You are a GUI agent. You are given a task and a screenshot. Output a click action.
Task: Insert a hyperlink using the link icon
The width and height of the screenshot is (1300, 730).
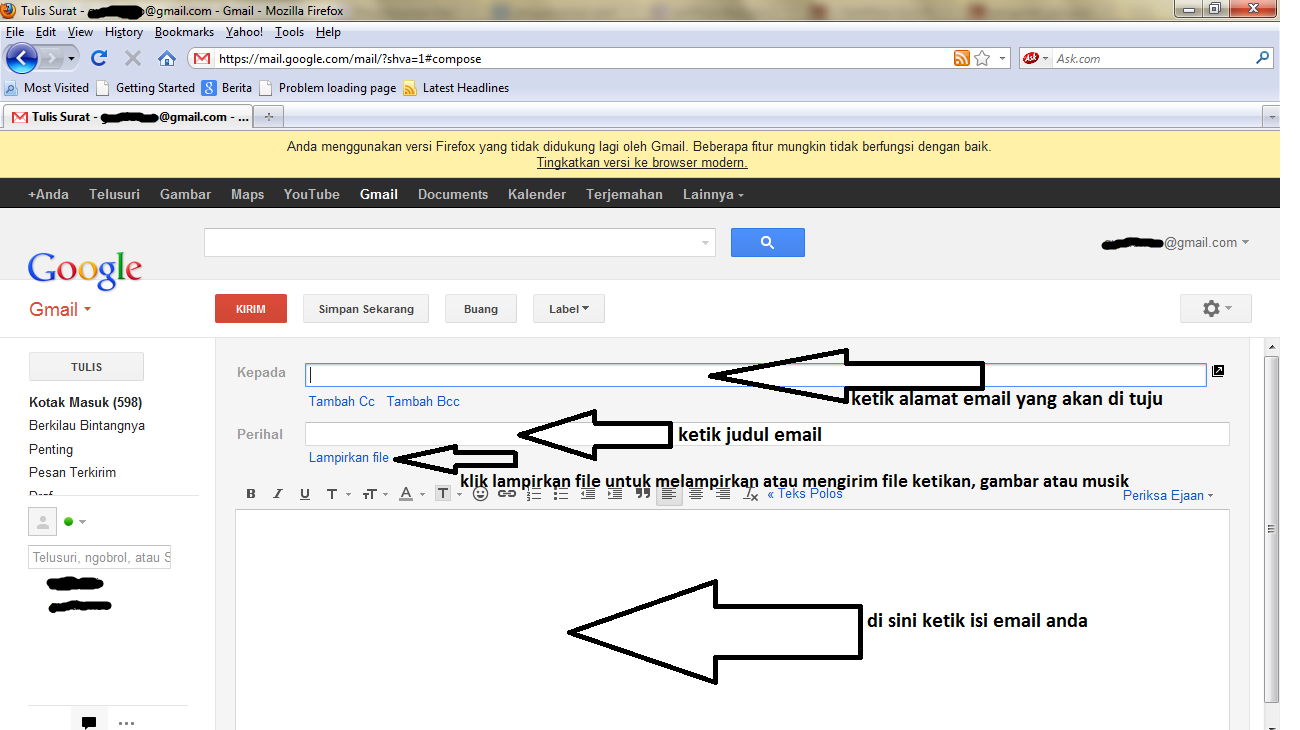tap(507, 494)
